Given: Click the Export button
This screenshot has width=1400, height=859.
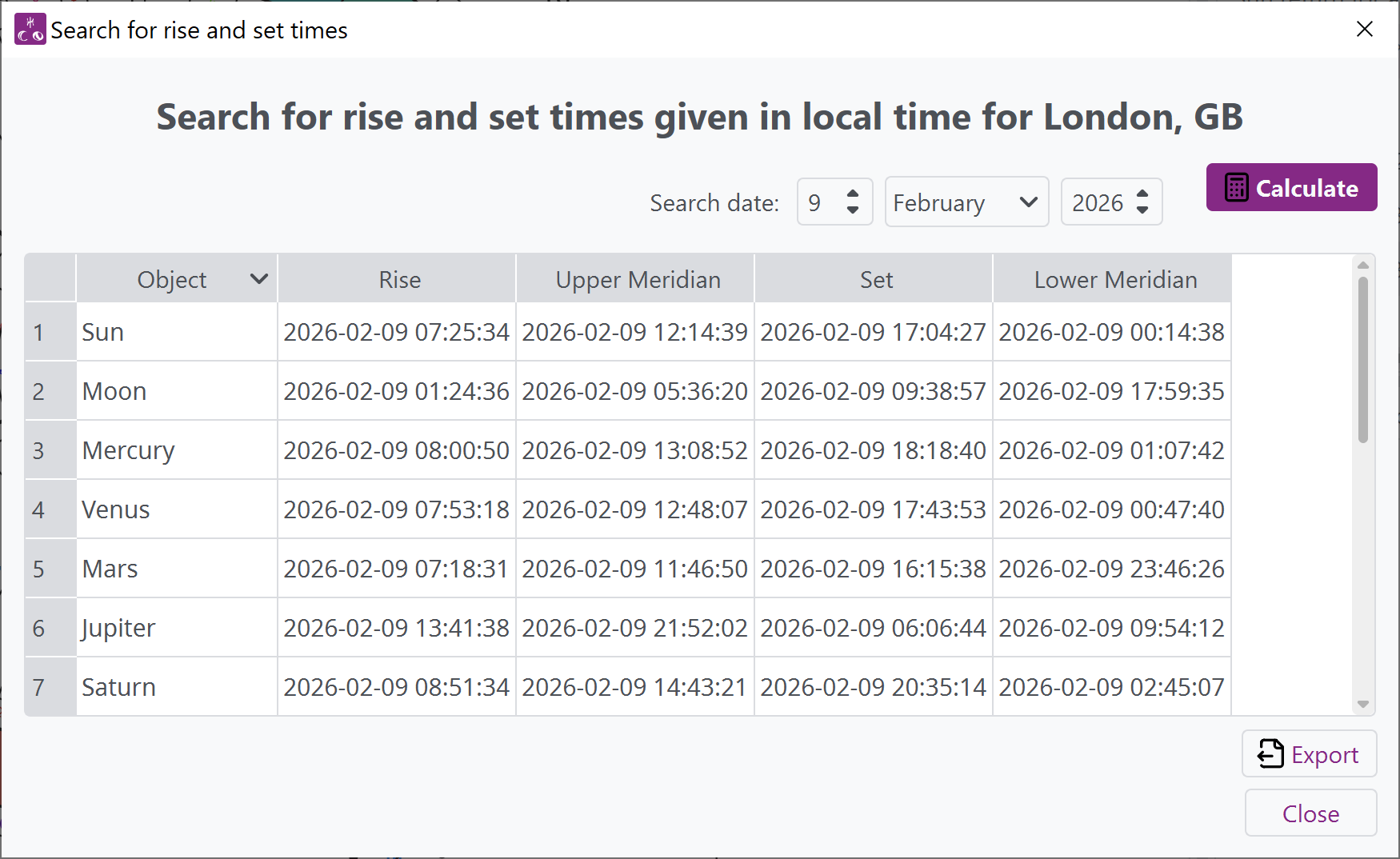Looking at the screenshot, I should [x=1309, y=753].
